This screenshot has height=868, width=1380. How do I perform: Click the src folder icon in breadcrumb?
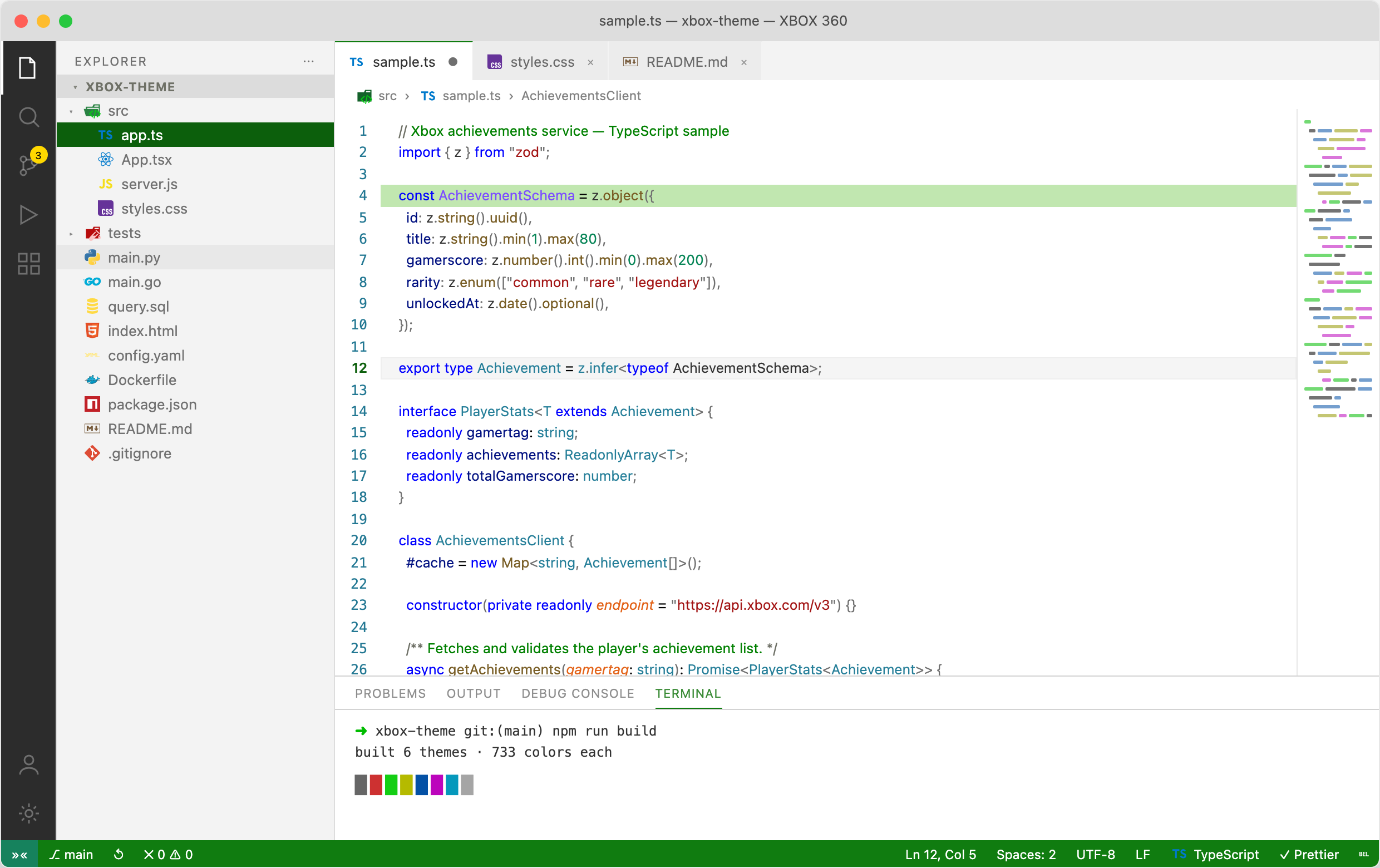tap(364, 96)
